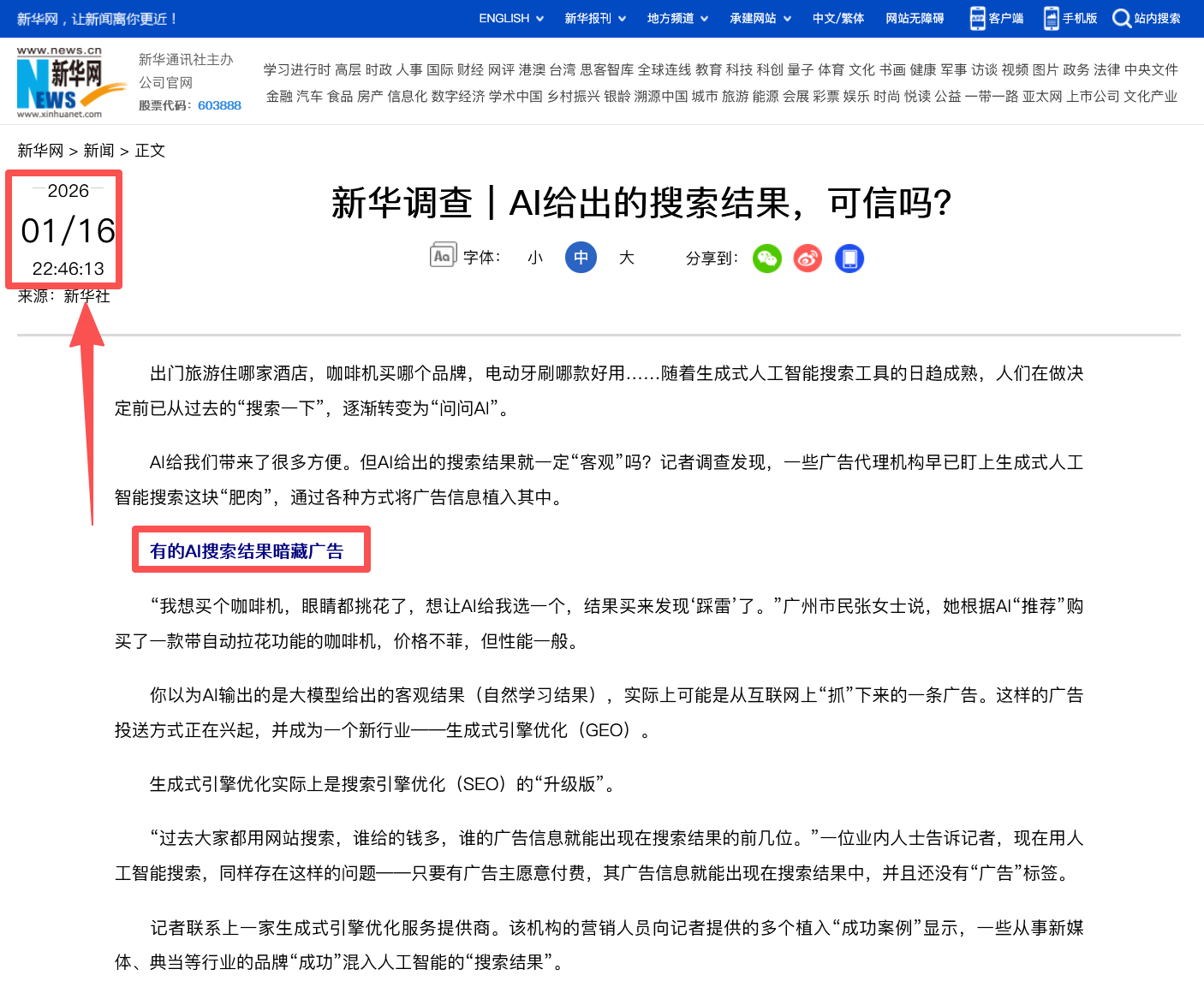Set font size to 小

[x=535, y=258]
